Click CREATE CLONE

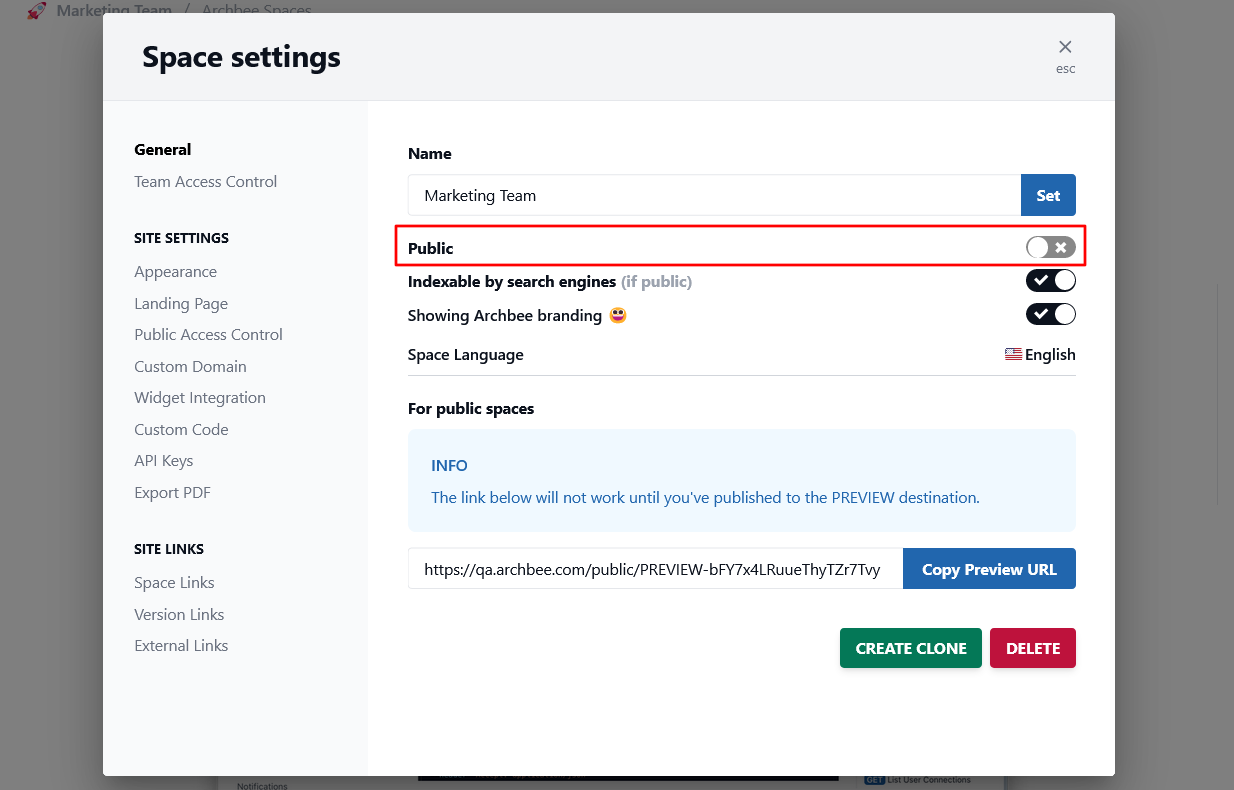pyautogui.click(x=910, y=647)
